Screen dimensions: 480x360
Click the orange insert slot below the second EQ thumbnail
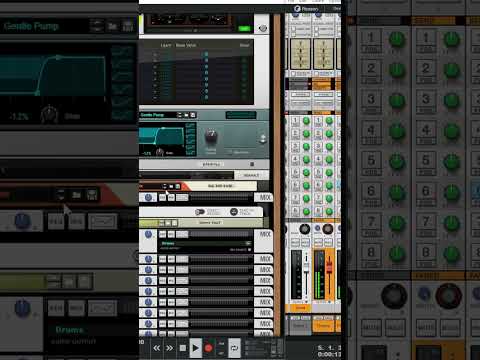323,85
